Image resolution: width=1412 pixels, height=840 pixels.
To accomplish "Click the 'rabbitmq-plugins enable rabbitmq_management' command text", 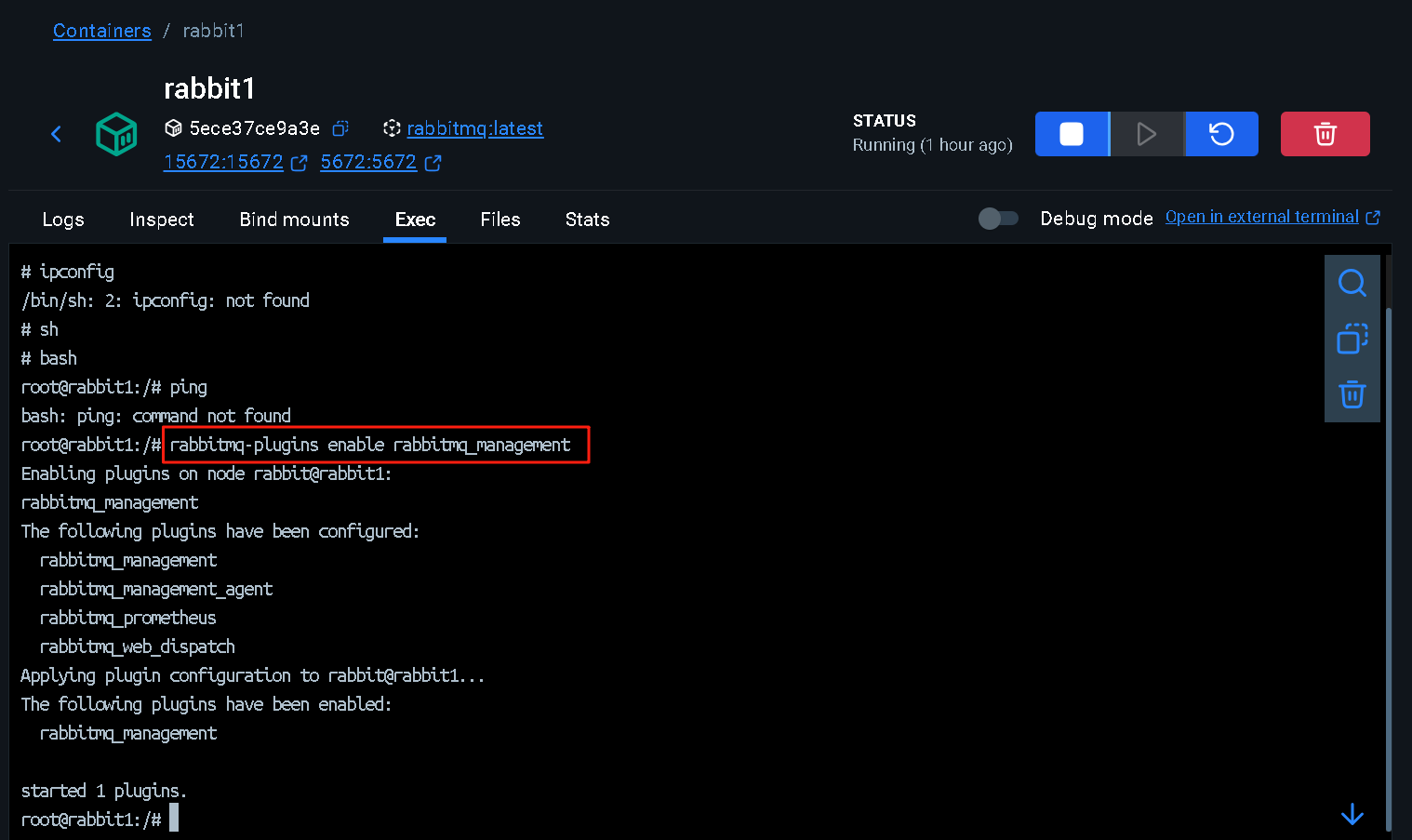I will pos(370,445).
